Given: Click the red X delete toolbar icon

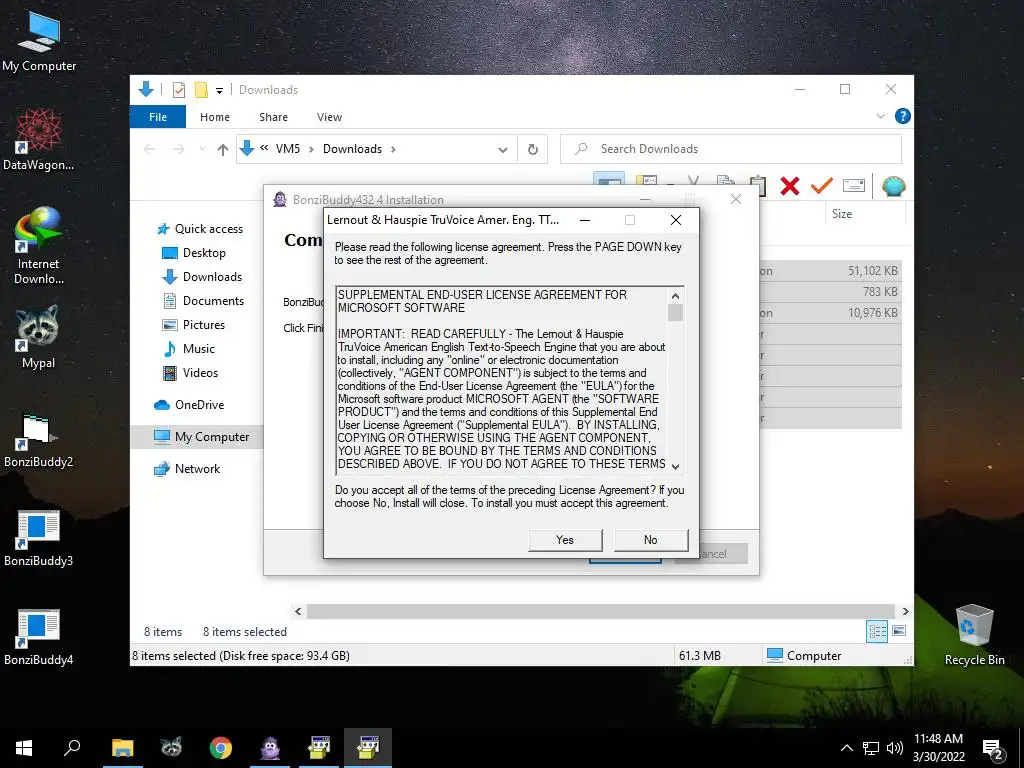Looking at the screenshot, I should coord(790,186).
